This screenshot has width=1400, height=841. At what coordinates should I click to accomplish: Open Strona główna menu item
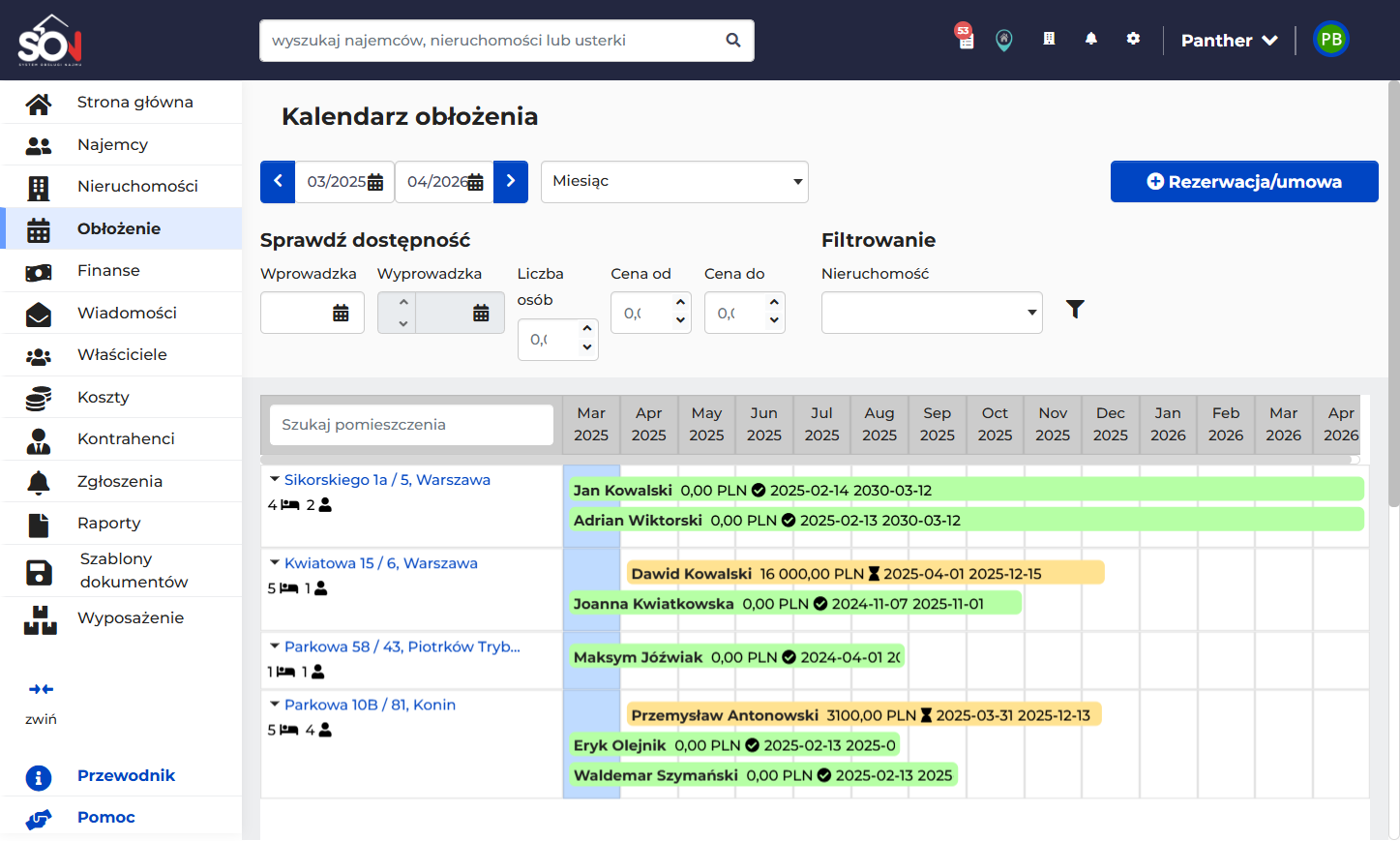pos(121,103)
